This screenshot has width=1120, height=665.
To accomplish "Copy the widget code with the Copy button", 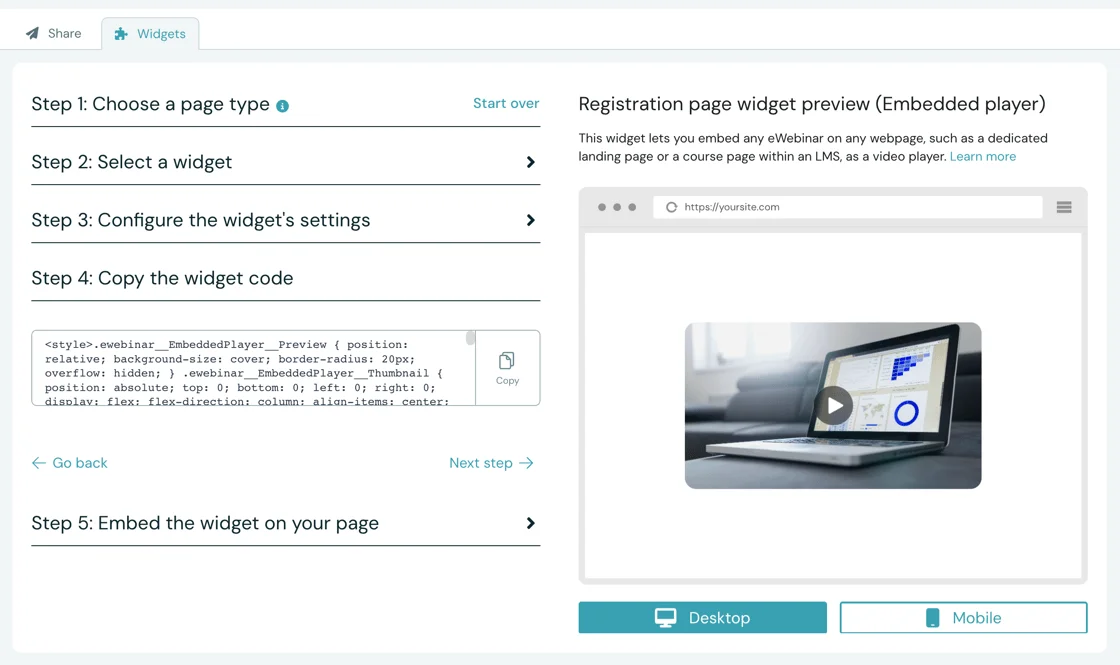I will click(x=507, y=368).
